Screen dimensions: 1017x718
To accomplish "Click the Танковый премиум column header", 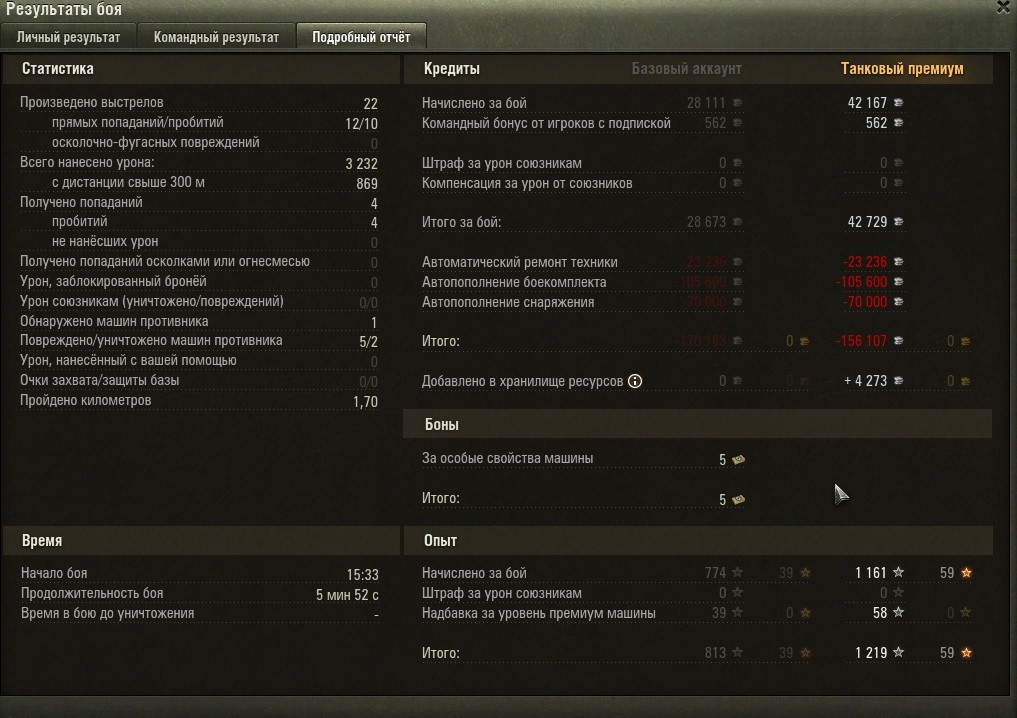I will click(902, 69).
